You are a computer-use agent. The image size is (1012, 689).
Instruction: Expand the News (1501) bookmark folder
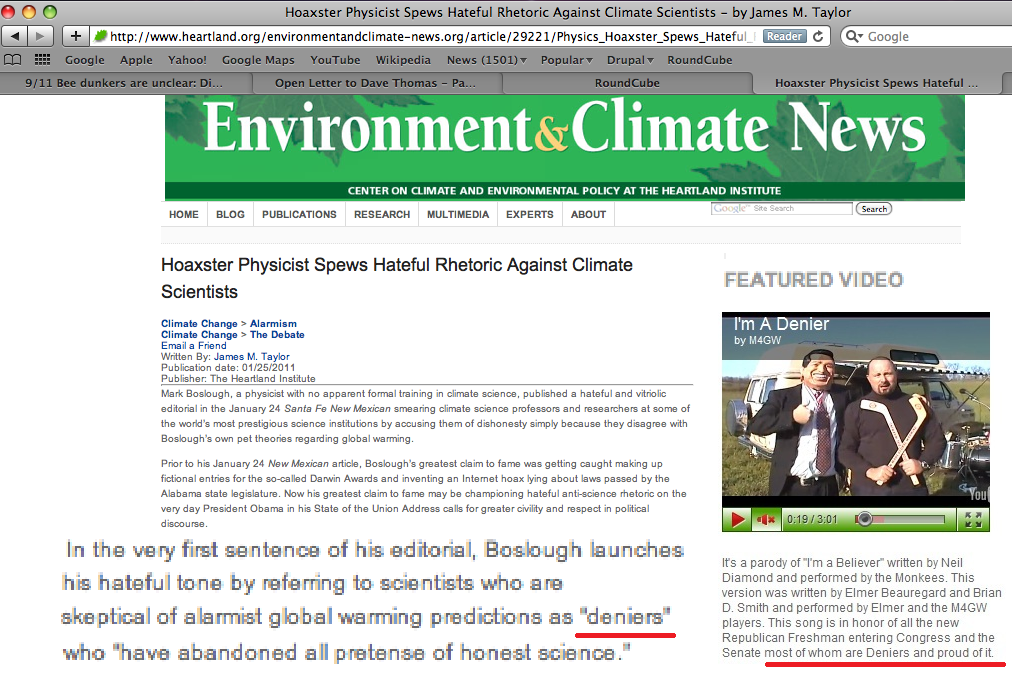point(487,60)
